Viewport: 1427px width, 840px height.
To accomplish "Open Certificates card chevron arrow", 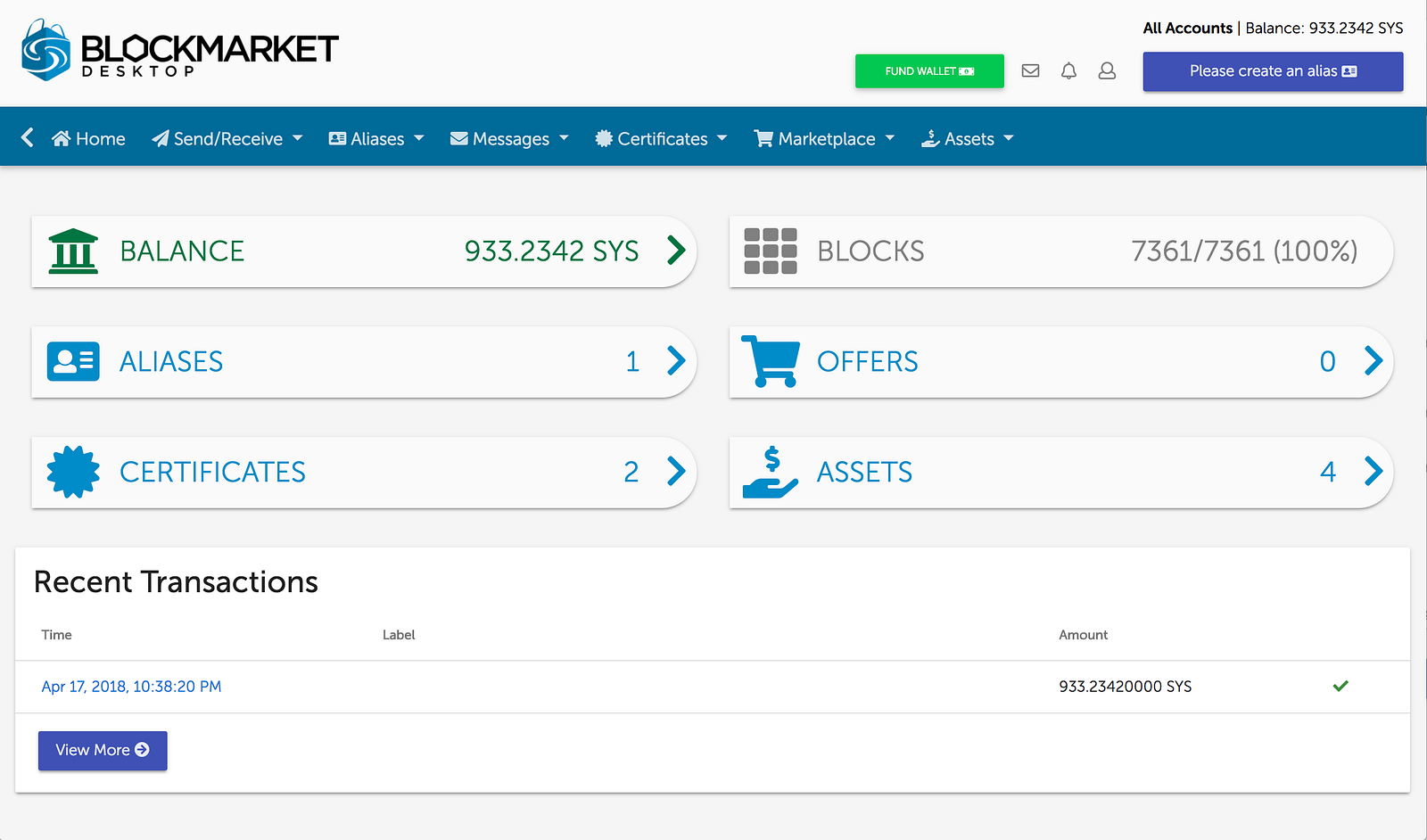I will (677, 471).
